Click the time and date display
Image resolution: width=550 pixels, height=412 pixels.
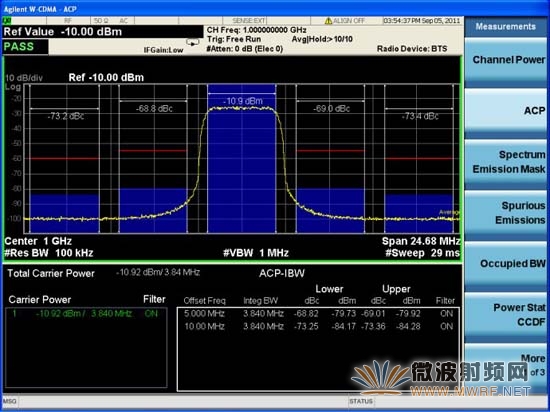pos(422,21)
